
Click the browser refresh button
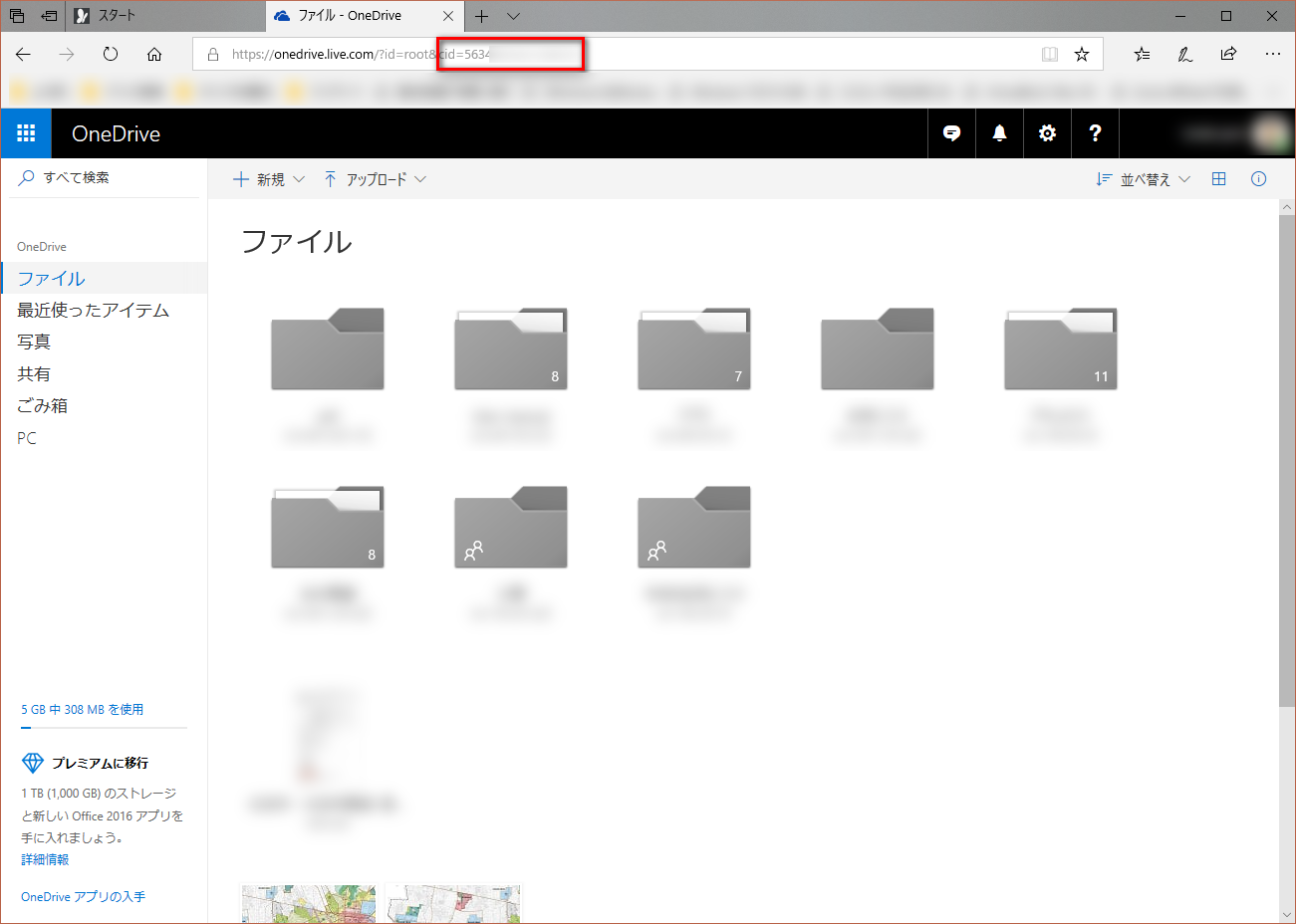click(111, 55)
